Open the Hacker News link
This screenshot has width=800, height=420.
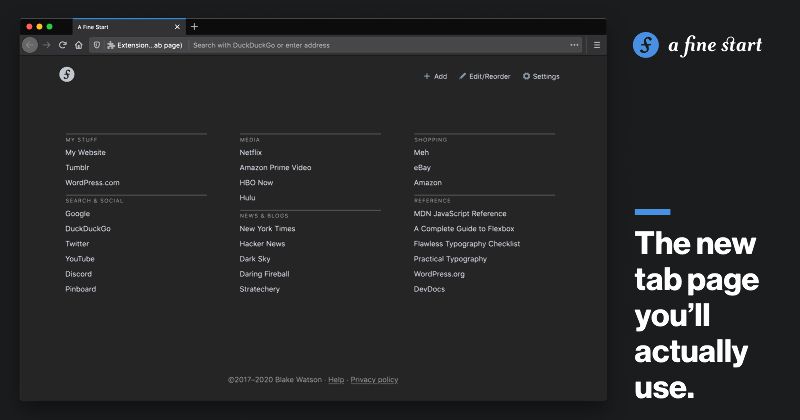click(262, 244)
